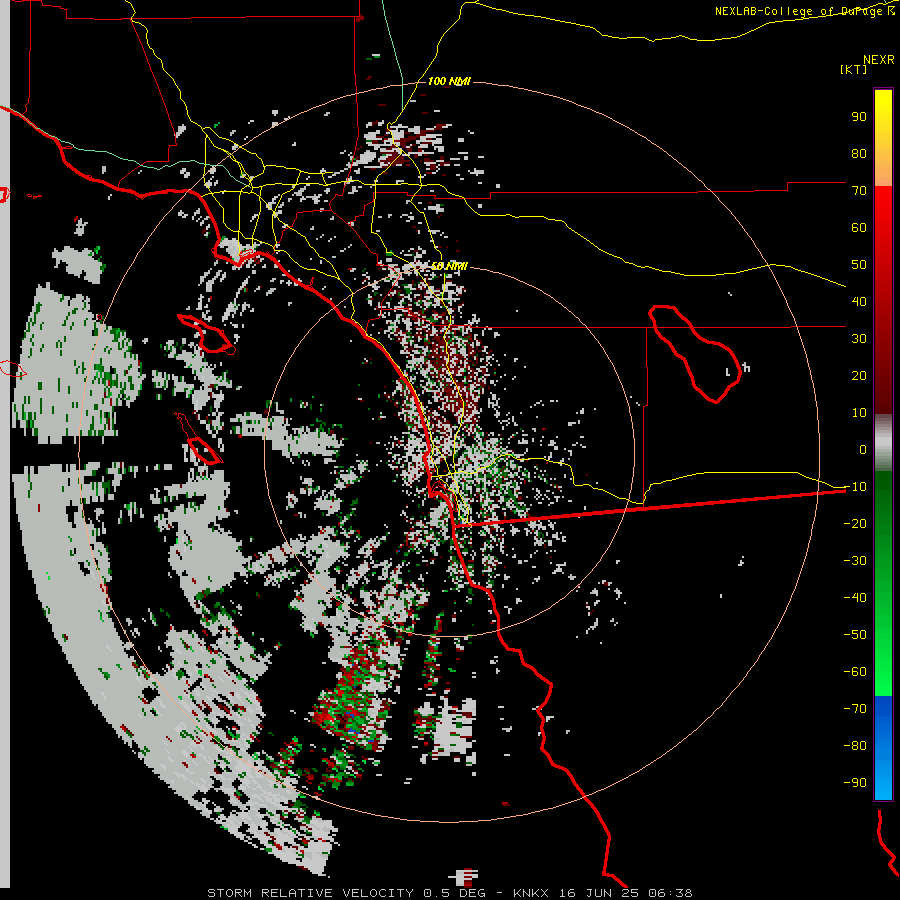Select the -70 value on velocity scale
Image resolution: width=900 pixels, height=900 pixels.
(855, 709)
